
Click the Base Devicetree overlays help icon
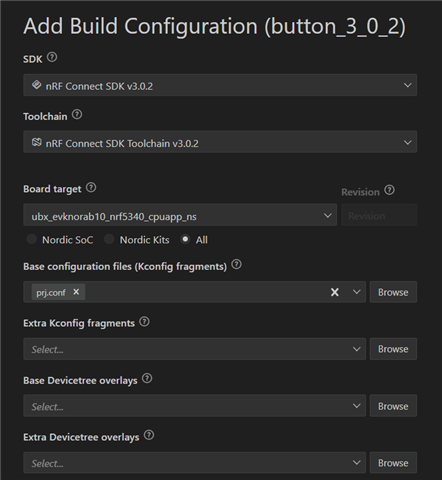(147, 379)
